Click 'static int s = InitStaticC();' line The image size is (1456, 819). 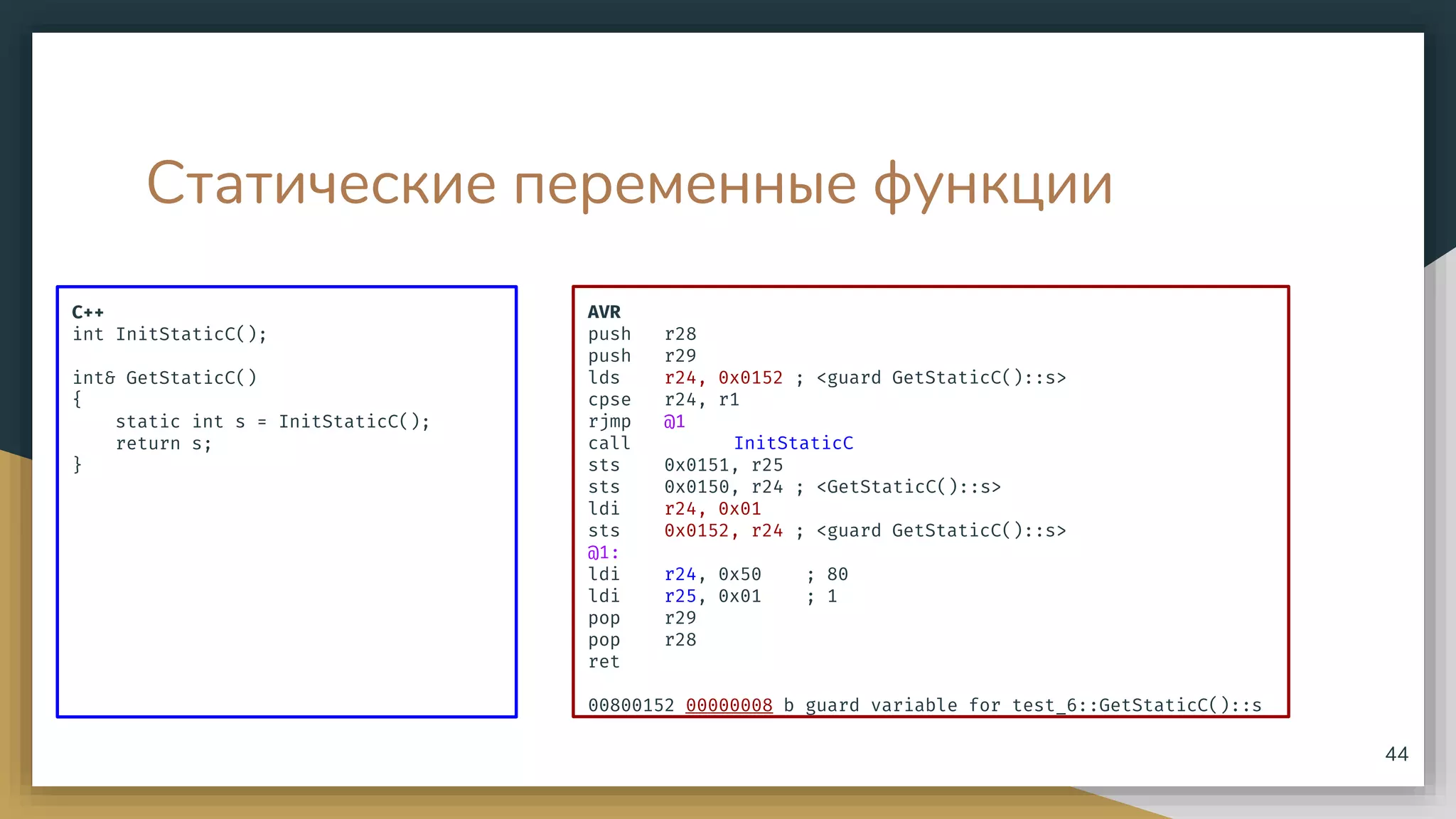point(273,422)
